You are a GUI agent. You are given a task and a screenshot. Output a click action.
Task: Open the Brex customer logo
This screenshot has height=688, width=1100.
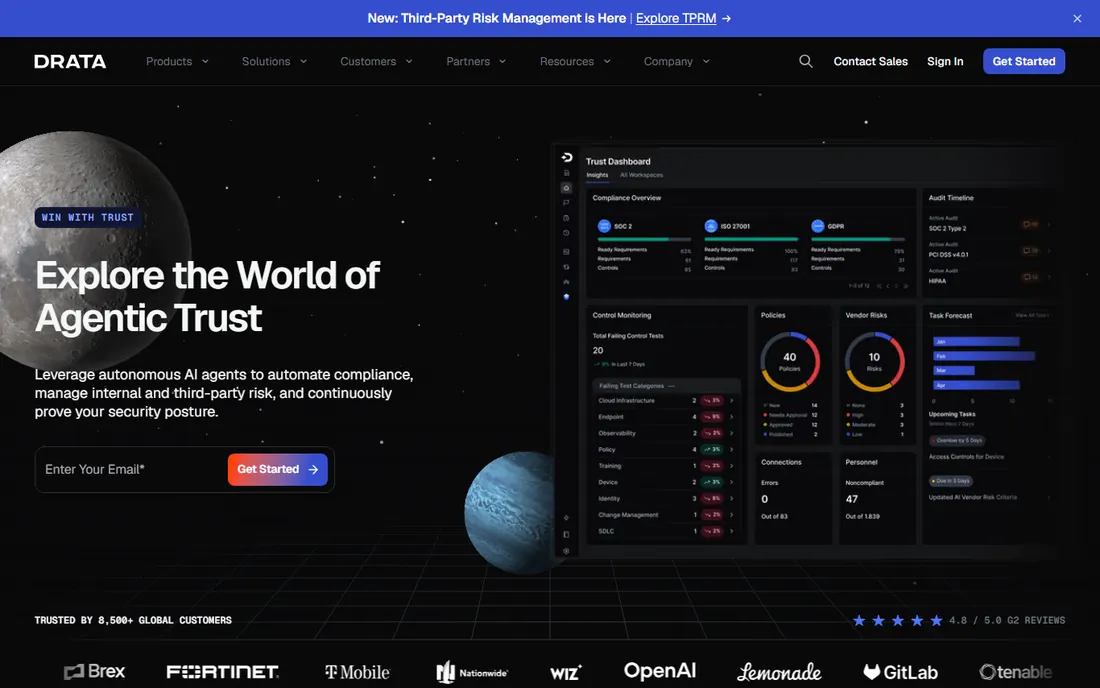coord(94,671)
